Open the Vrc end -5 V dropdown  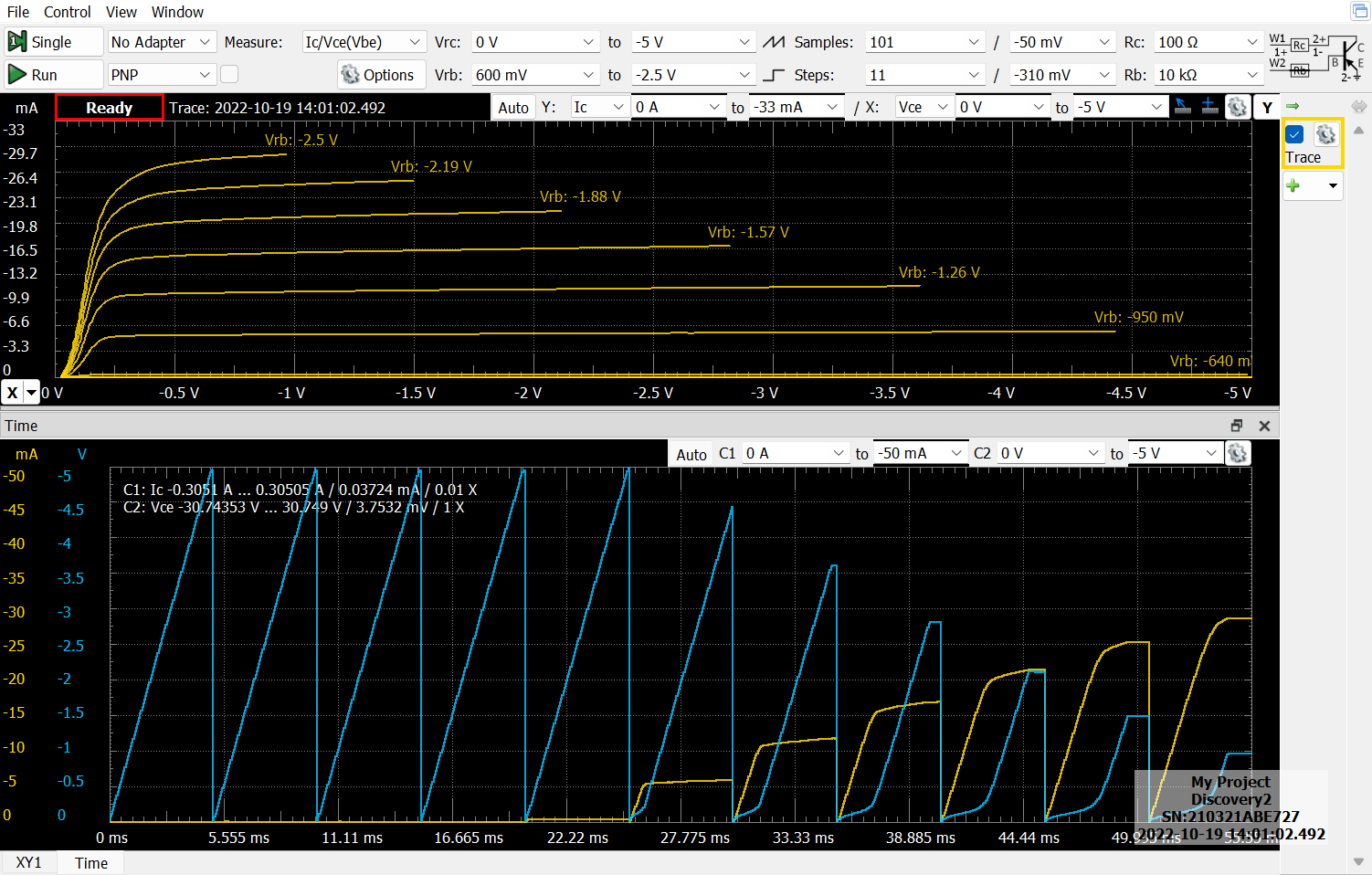point(693,42)
